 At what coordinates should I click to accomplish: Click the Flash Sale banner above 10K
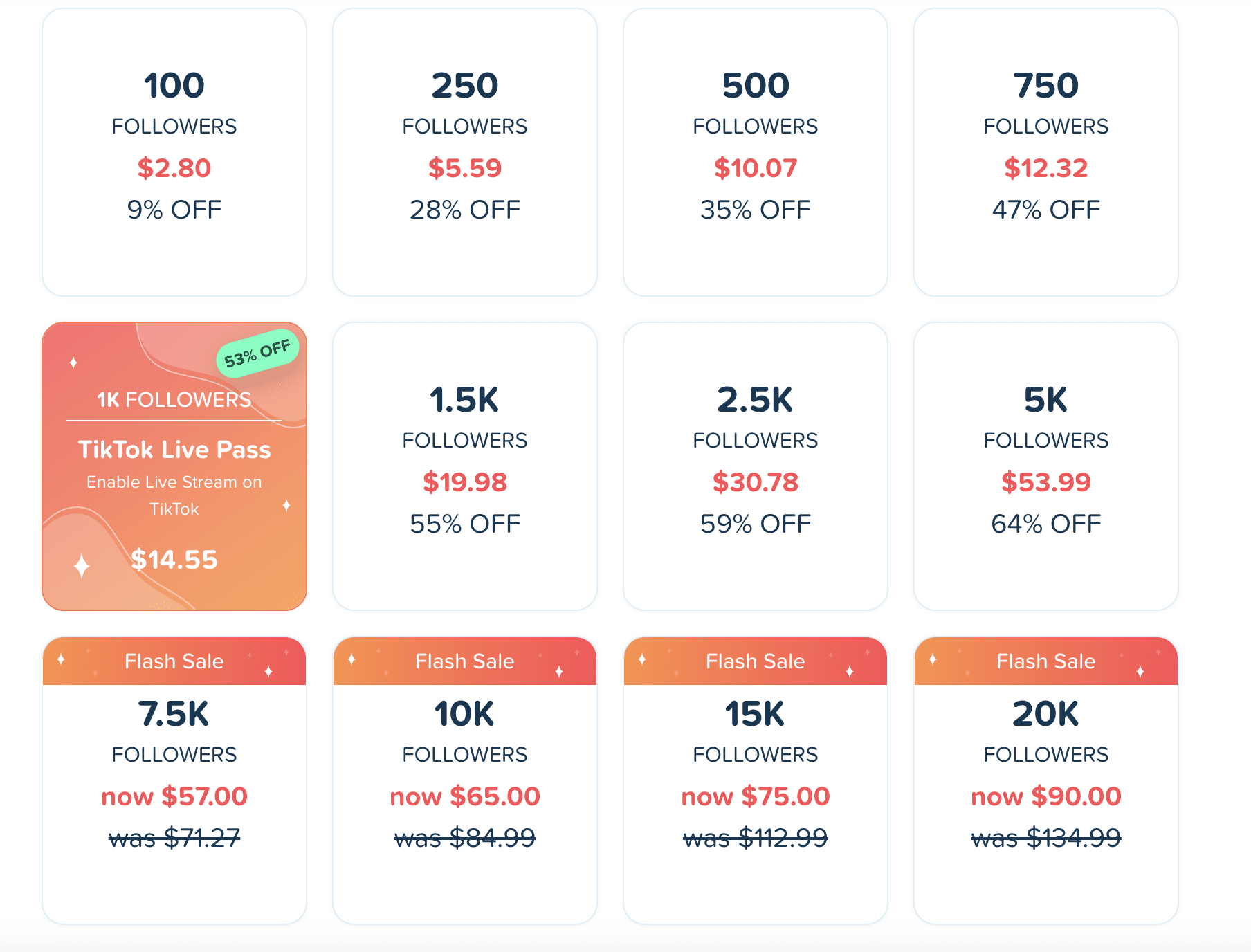465,661
